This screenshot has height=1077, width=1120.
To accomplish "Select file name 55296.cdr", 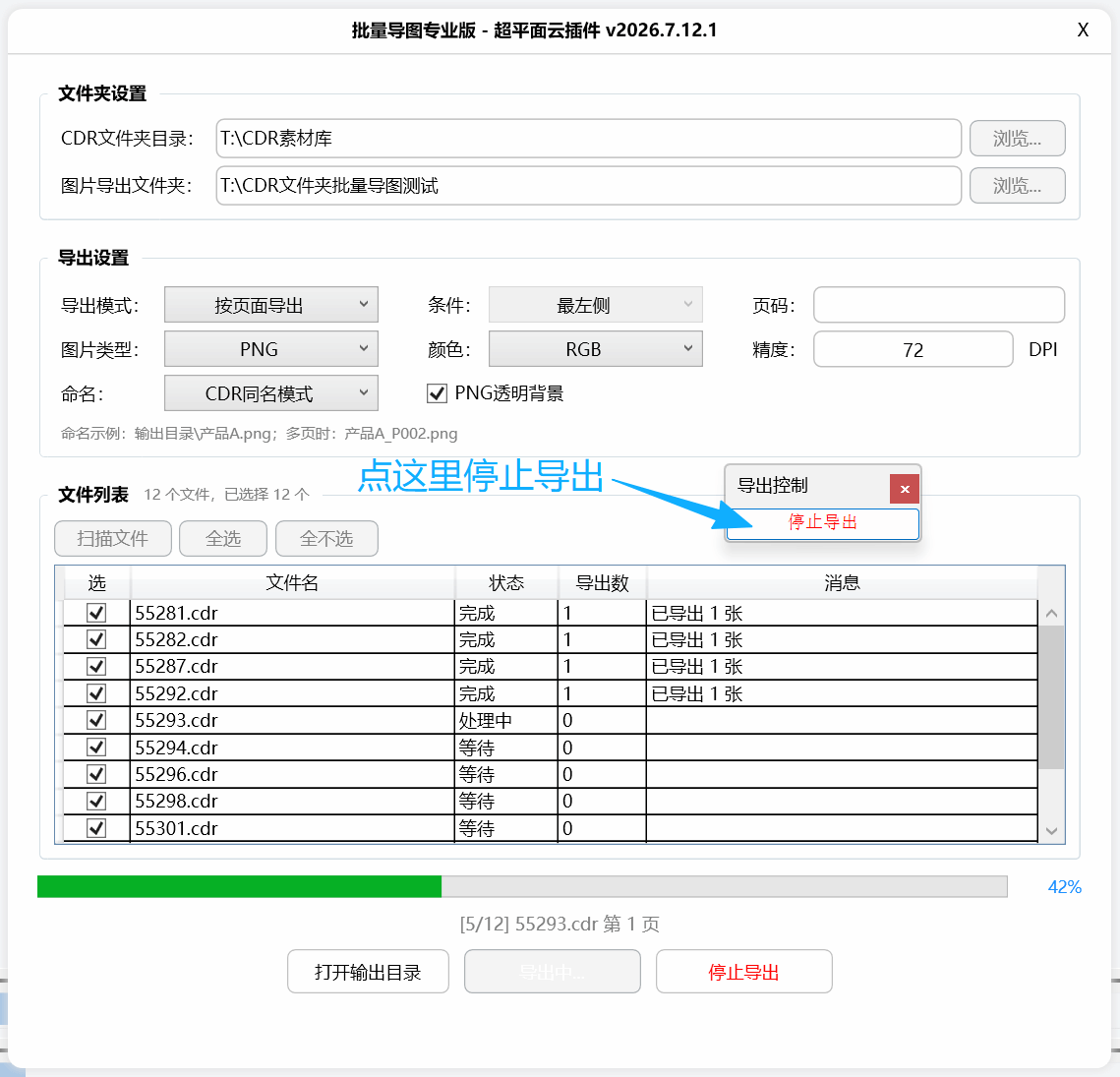I will click(176, 775).
